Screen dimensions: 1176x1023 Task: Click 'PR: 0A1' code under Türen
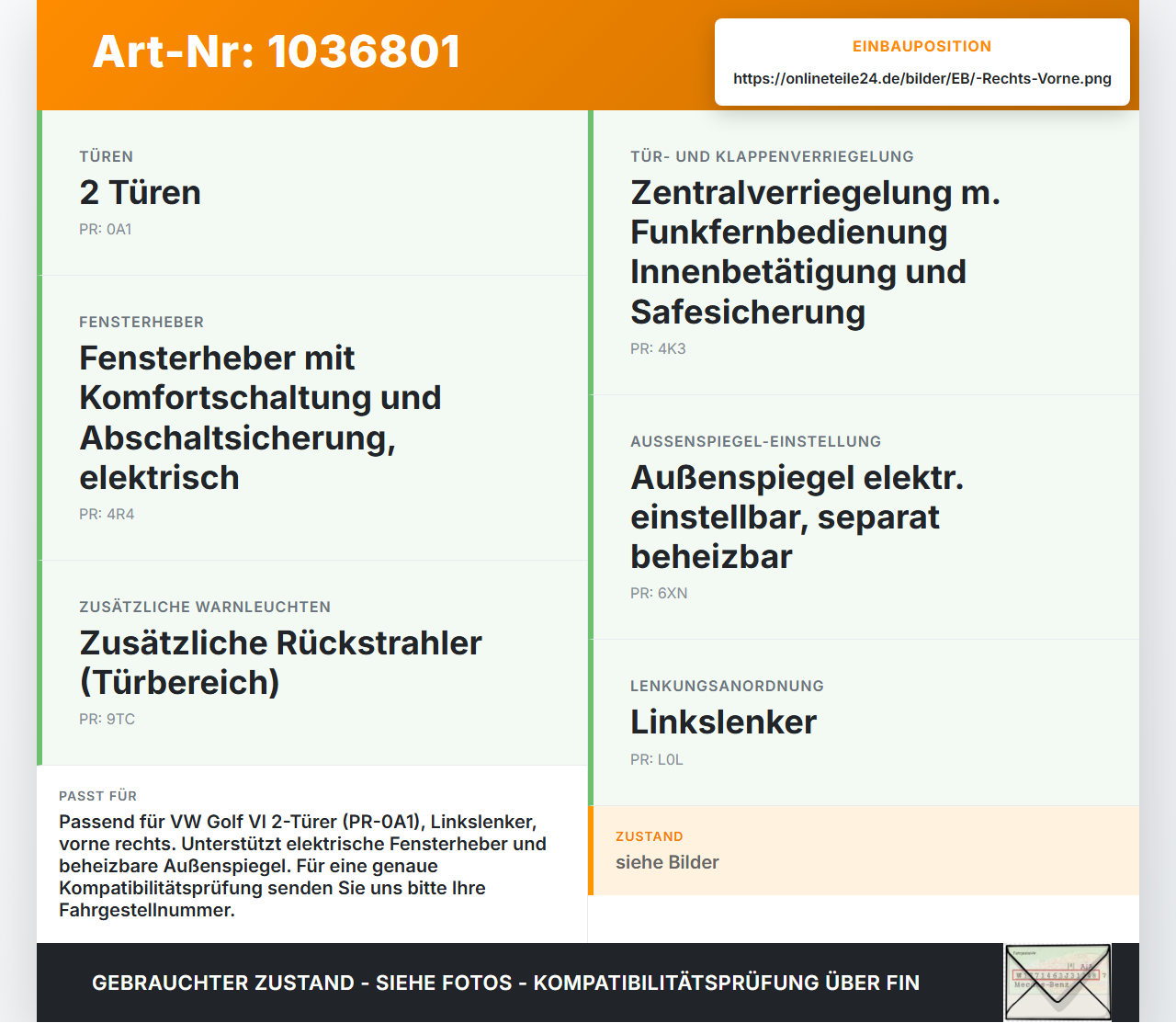(106, 229)
